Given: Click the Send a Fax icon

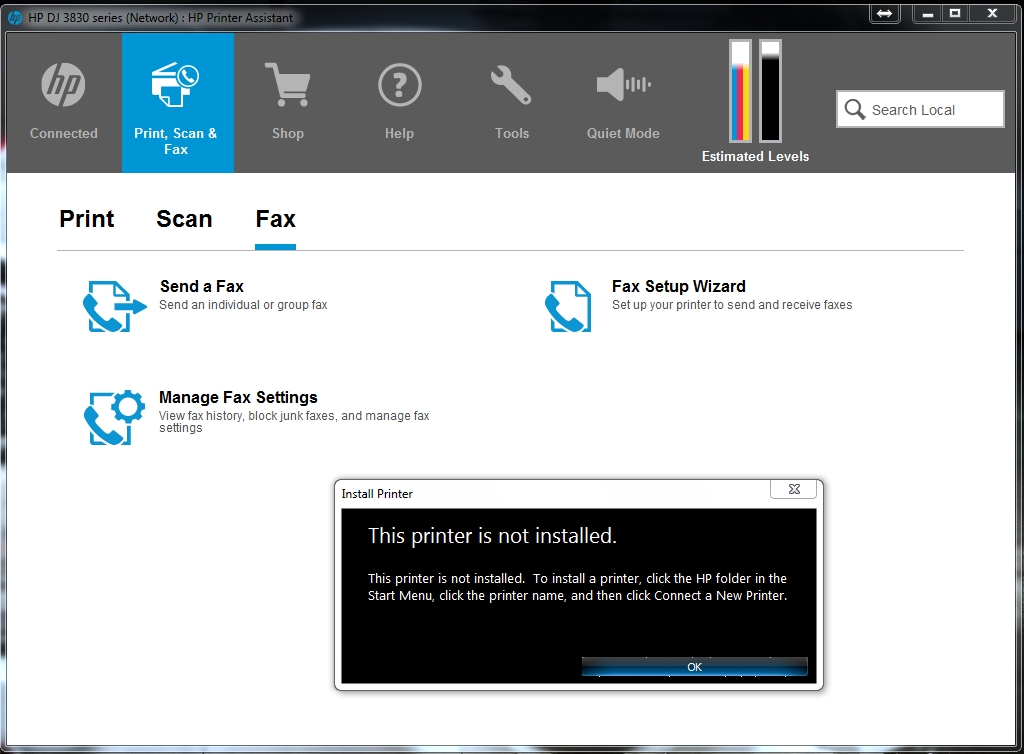Looking at the screenshot, I should [x=114, y=306].
